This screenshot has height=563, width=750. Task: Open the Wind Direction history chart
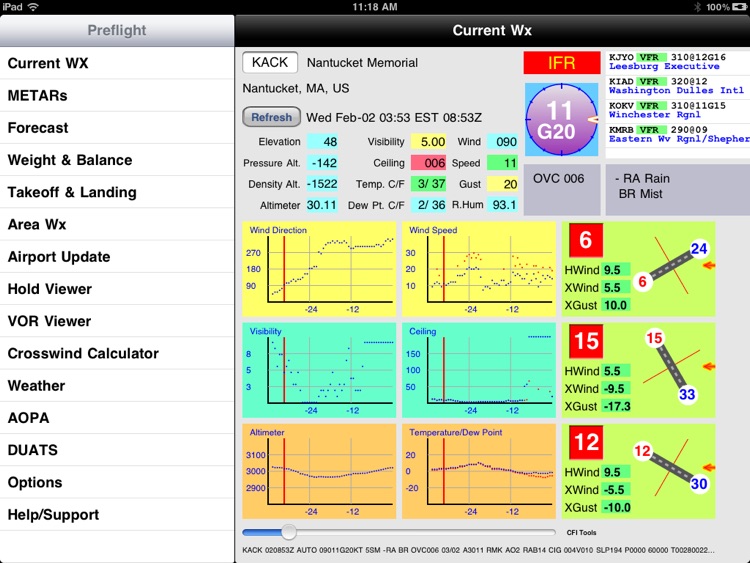[319, 269]
